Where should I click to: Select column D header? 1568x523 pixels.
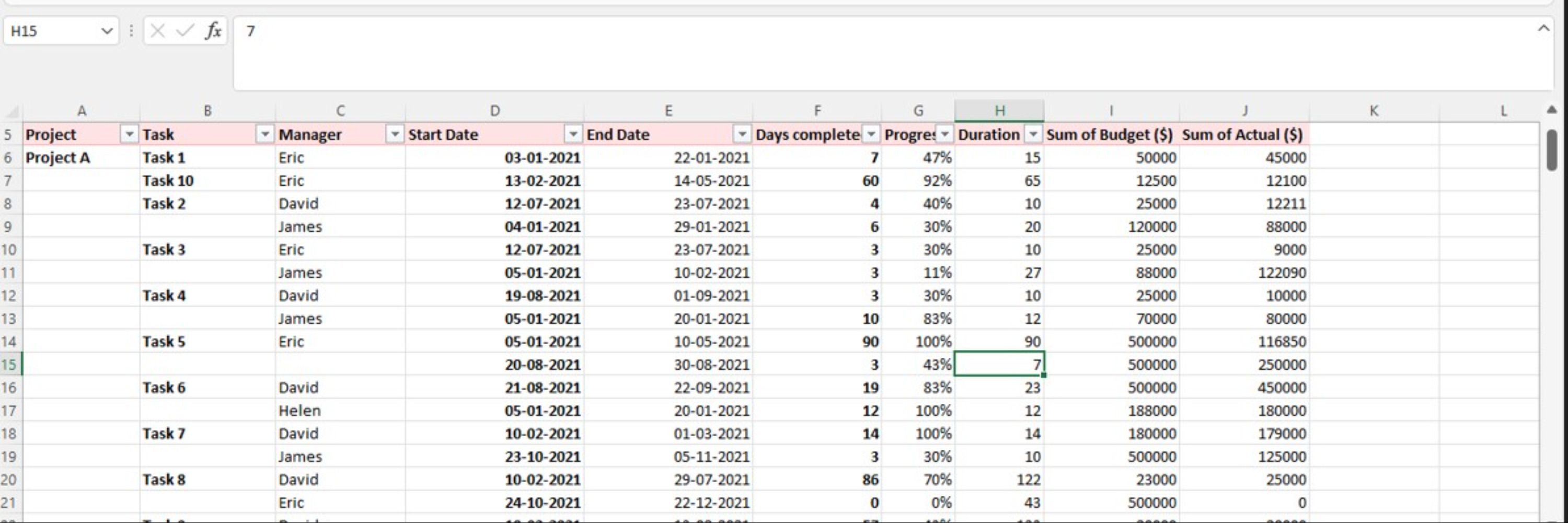495,111
